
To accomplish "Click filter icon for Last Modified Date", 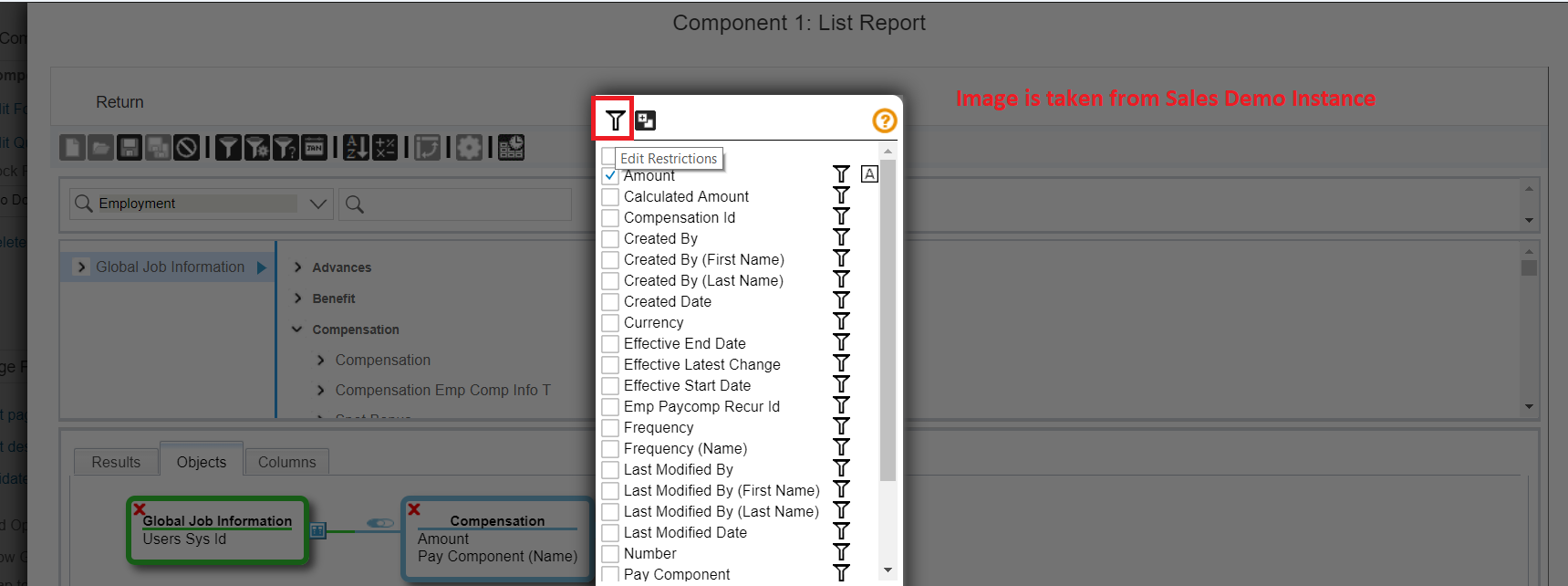I will (x=841, y=531).
